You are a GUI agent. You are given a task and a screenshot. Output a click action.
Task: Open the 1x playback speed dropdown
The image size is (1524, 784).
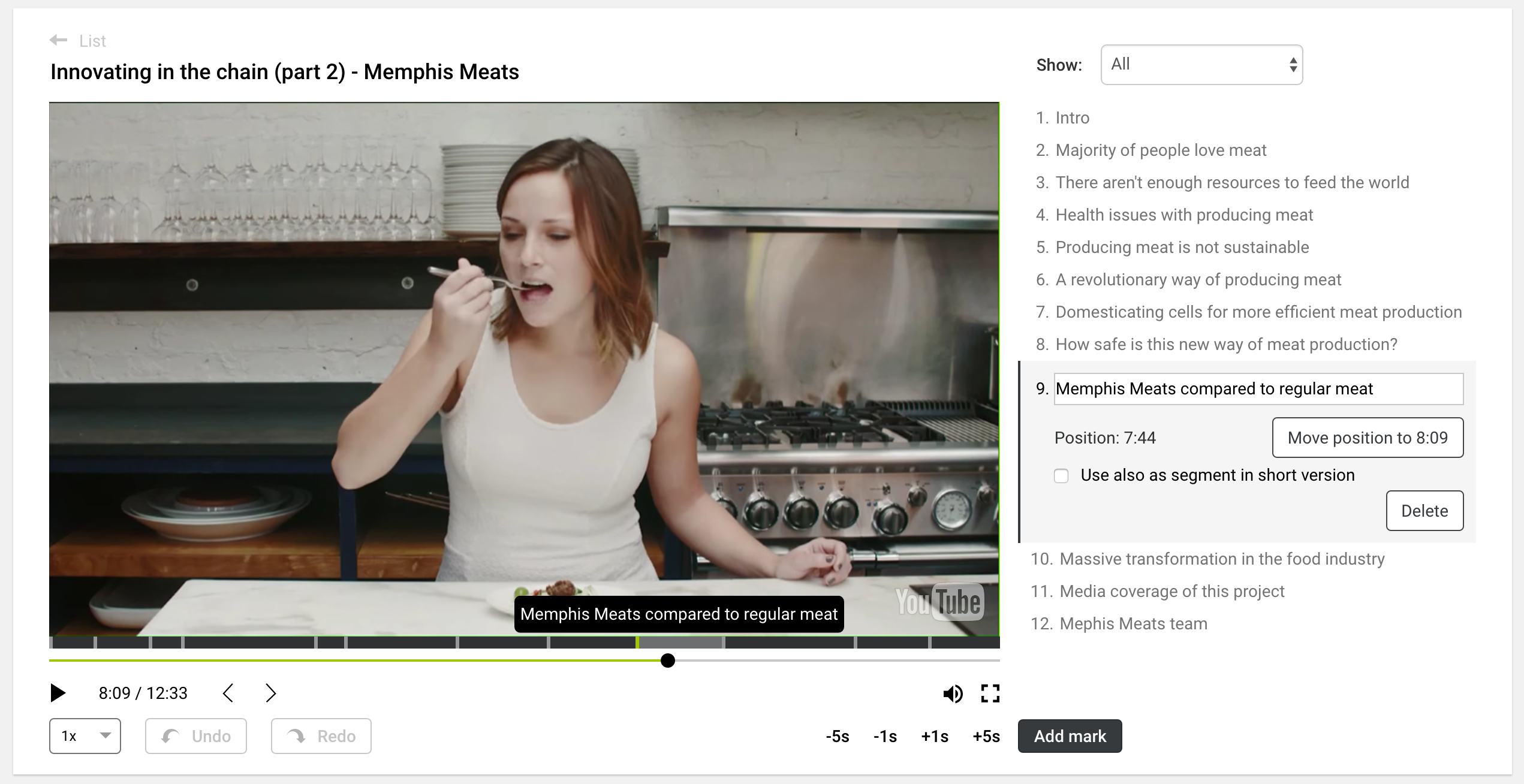(x=85, y=736)
